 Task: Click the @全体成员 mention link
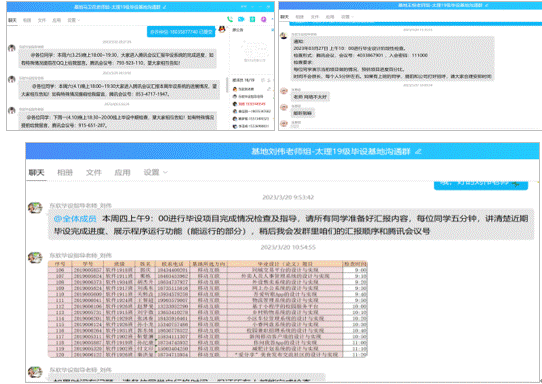pos(75,219)
